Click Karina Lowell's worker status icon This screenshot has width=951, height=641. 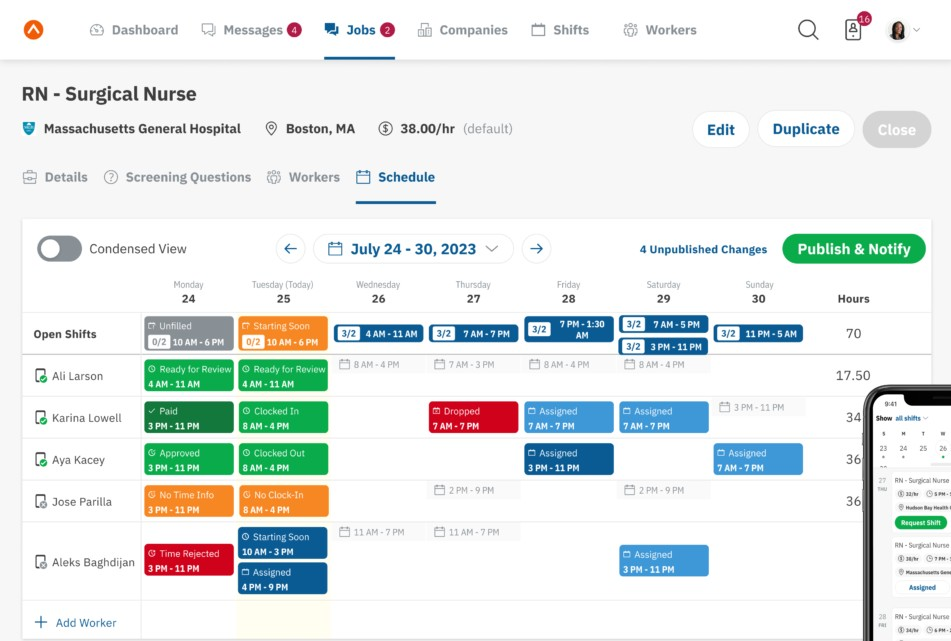click(41, 418)
